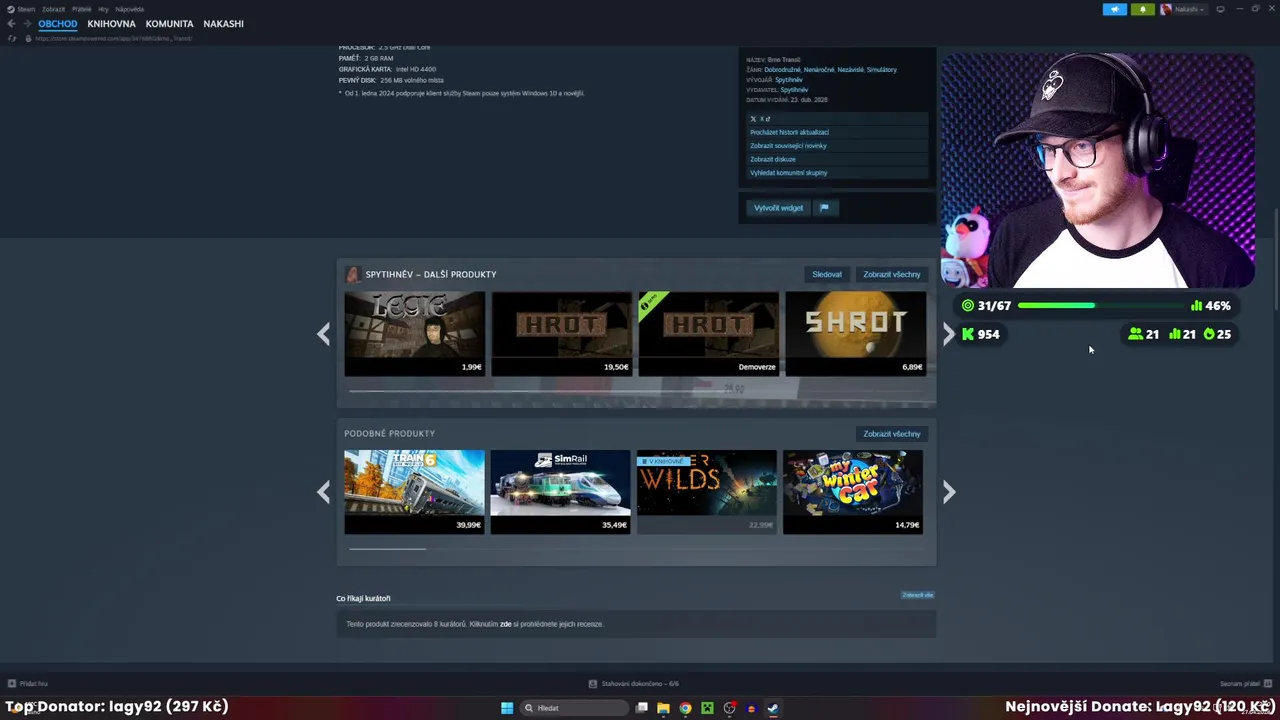Reload the store page

(x=12, y=38)
